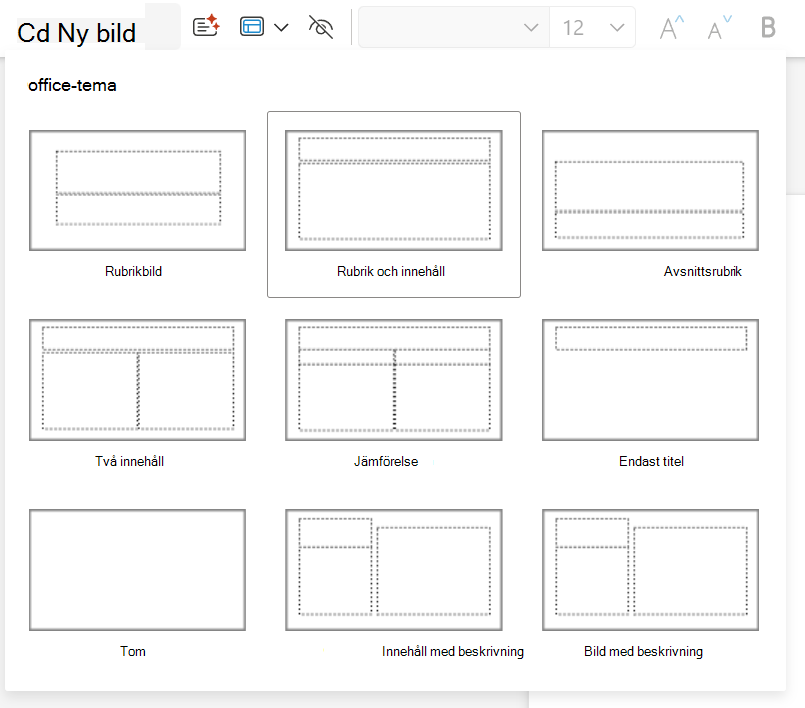This screenshot has height=708, width=805.
Task: Click the Rubrik och innehåll label
Action: tap(391, 271)
